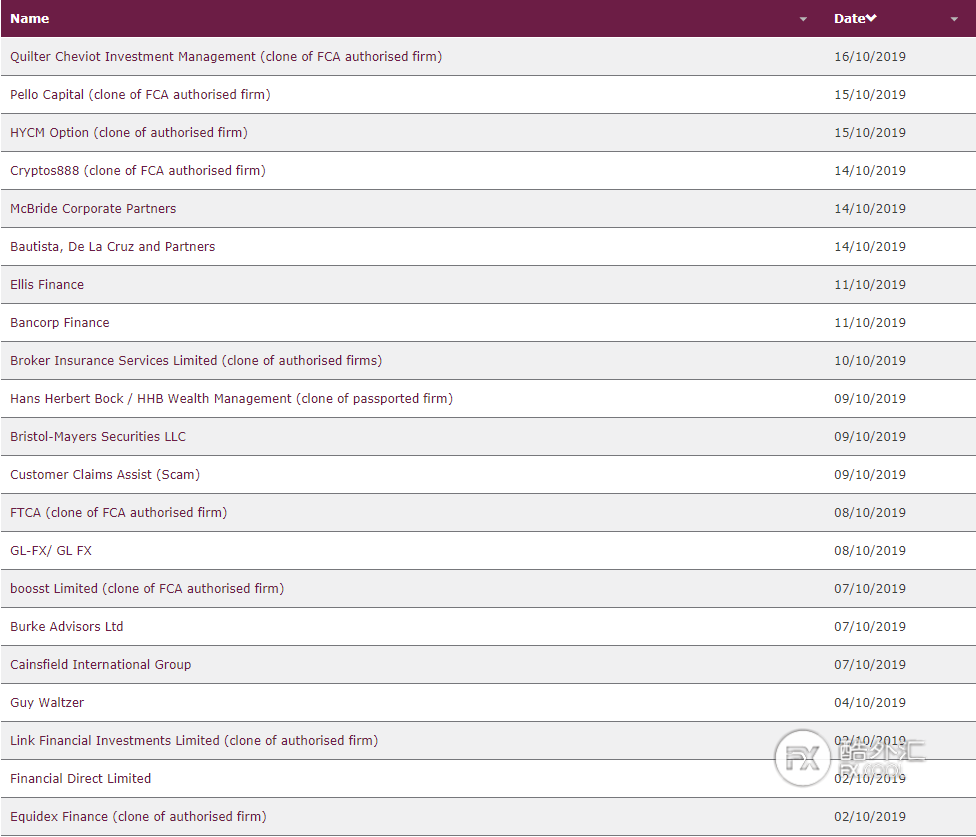The width and height of the screenshot is (976, 837).
Task: Open GL-FX/ GL FX entry
Action: coord(51,551)
